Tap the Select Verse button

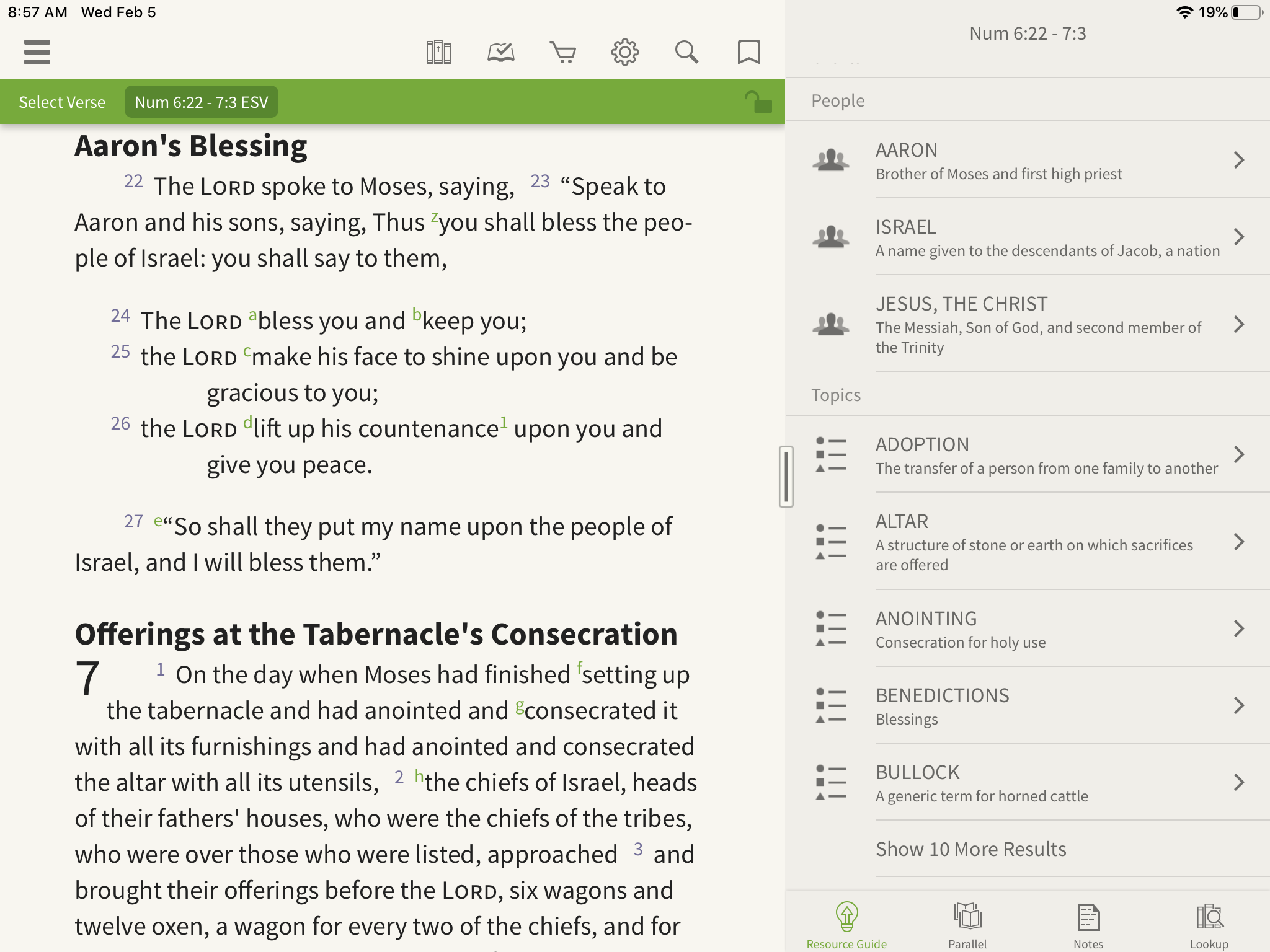[x=62, y=102]
